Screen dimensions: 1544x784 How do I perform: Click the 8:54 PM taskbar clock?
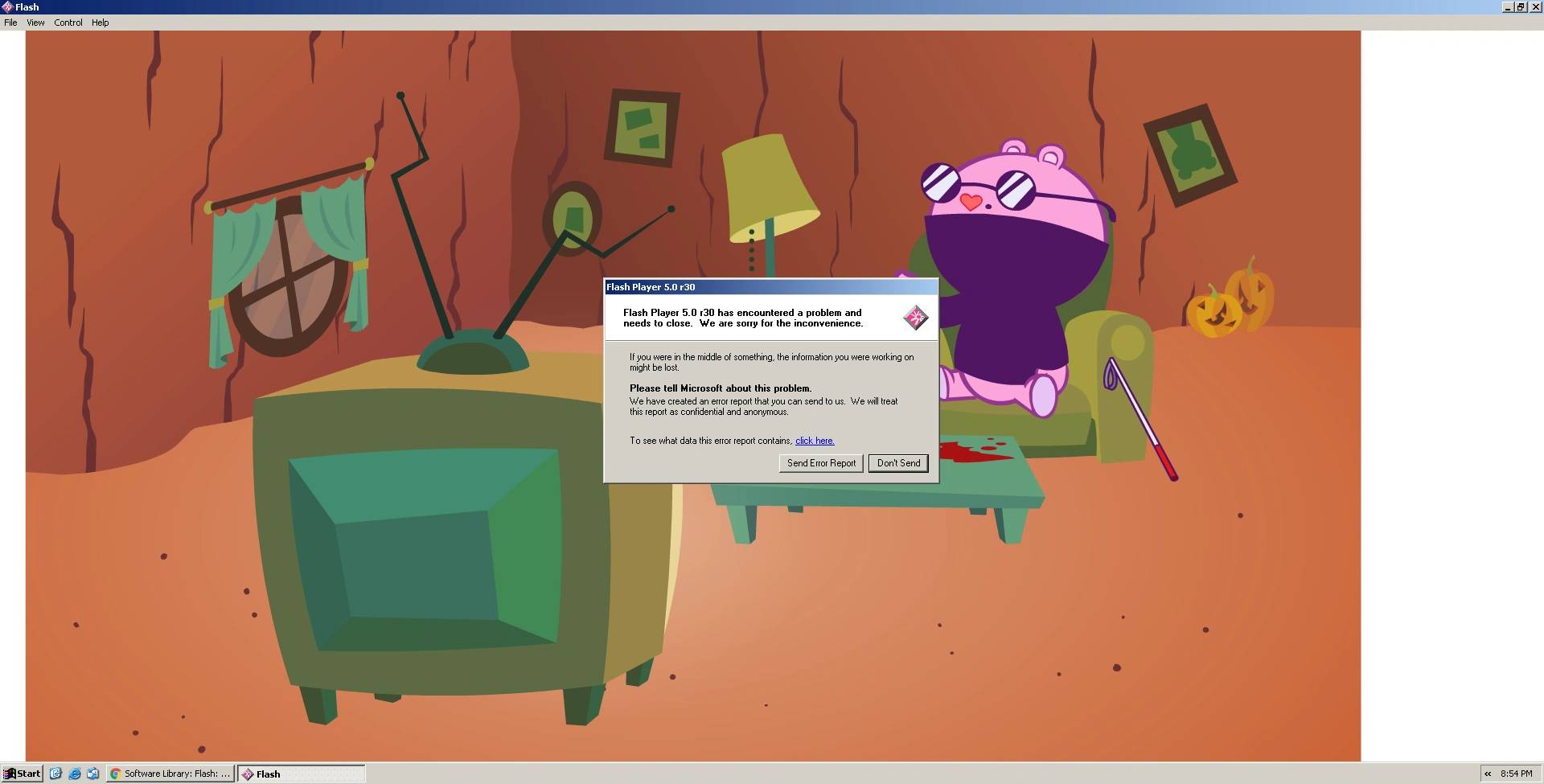[1517, 774]
